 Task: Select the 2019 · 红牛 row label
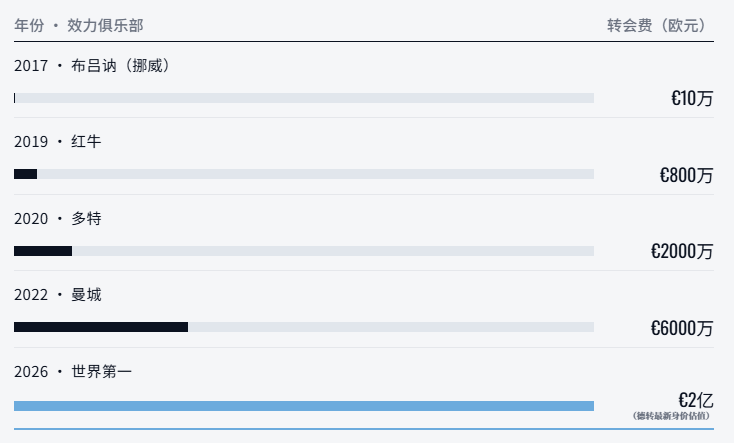tap(58, 141)
